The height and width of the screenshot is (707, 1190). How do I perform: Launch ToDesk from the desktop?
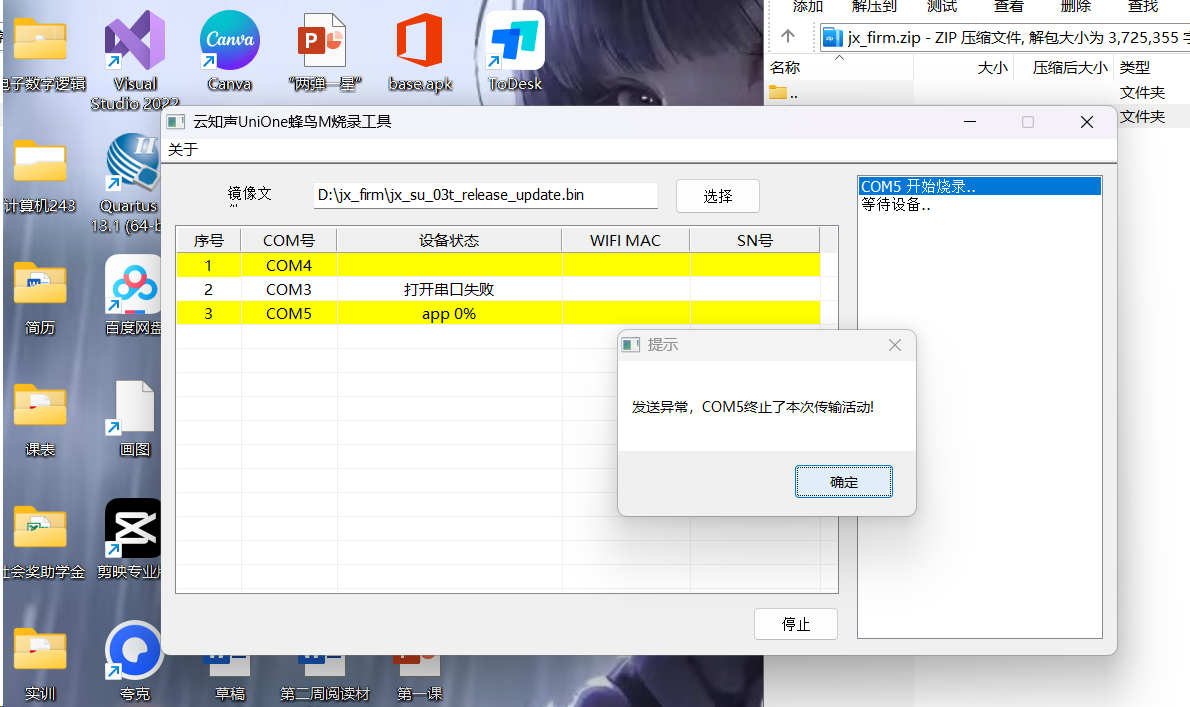click(514, 45)
